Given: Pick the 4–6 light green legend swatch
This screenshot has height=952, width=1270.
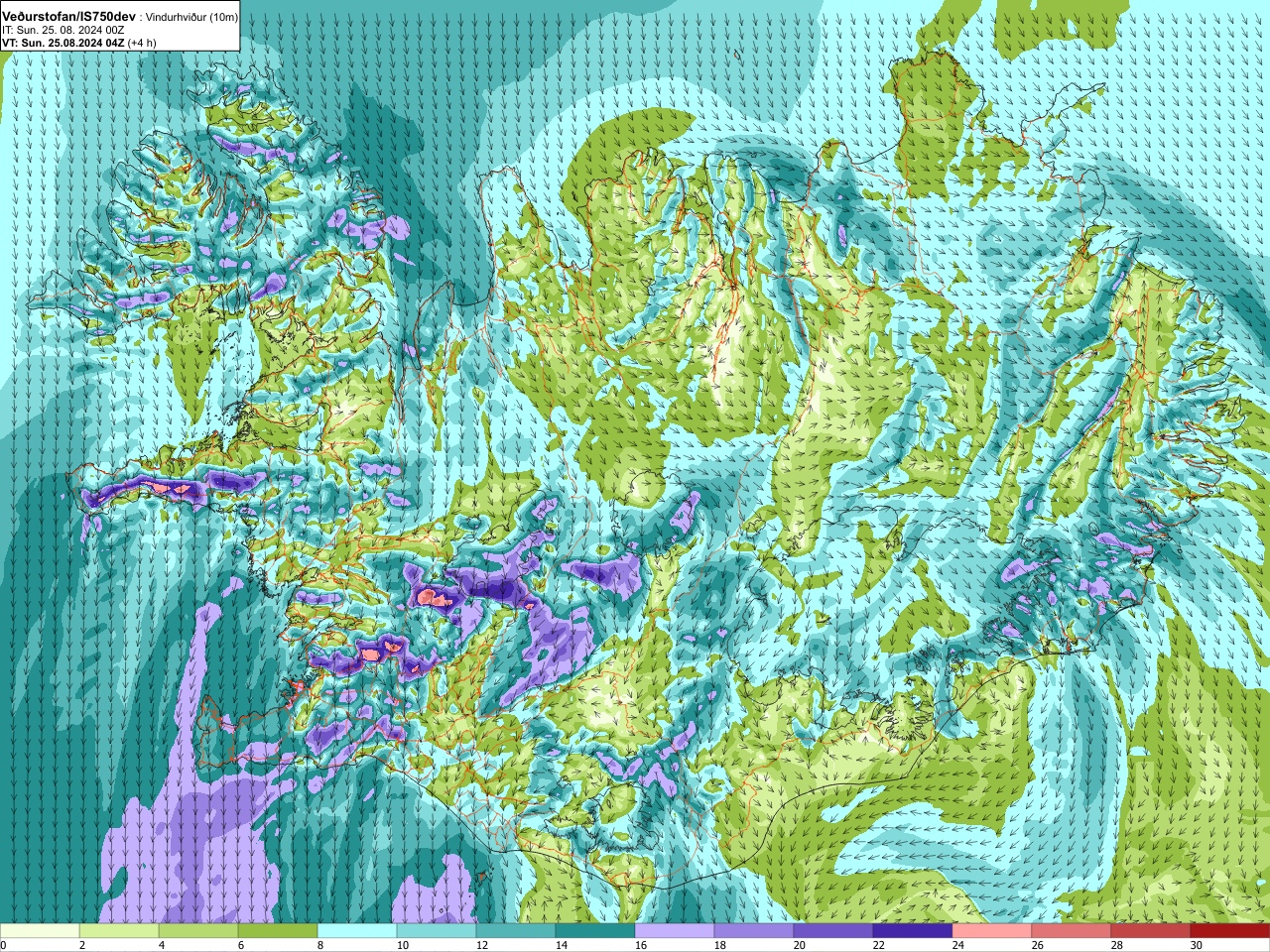Looking at the screenshot, I should click(x=198, y=931).
